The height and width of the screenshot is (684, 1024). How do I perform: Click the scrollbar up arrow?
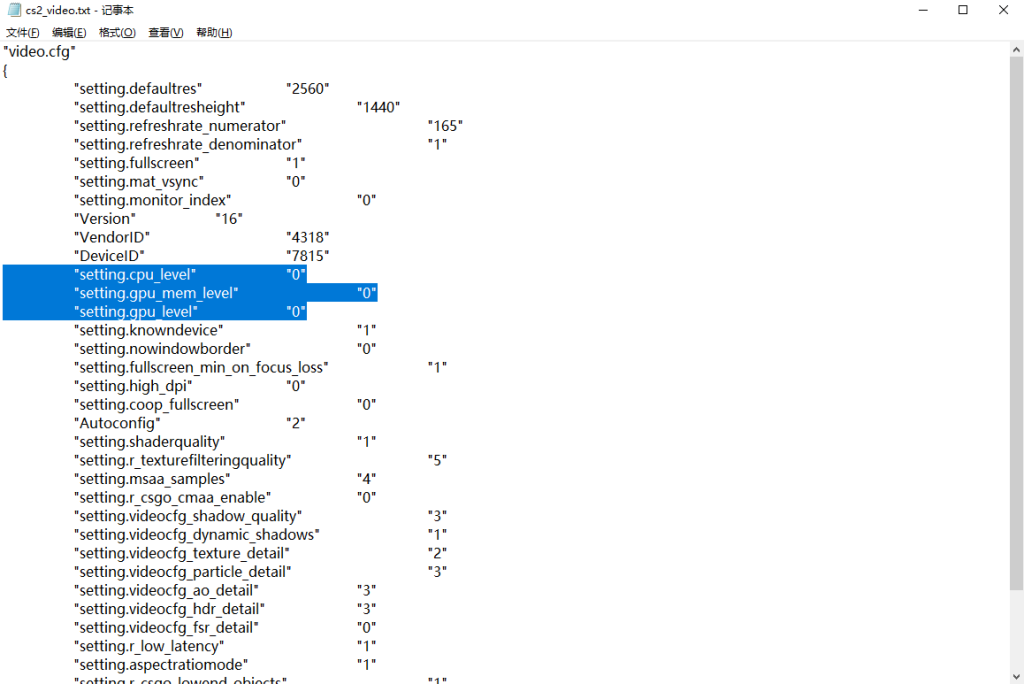point(1015,49)
